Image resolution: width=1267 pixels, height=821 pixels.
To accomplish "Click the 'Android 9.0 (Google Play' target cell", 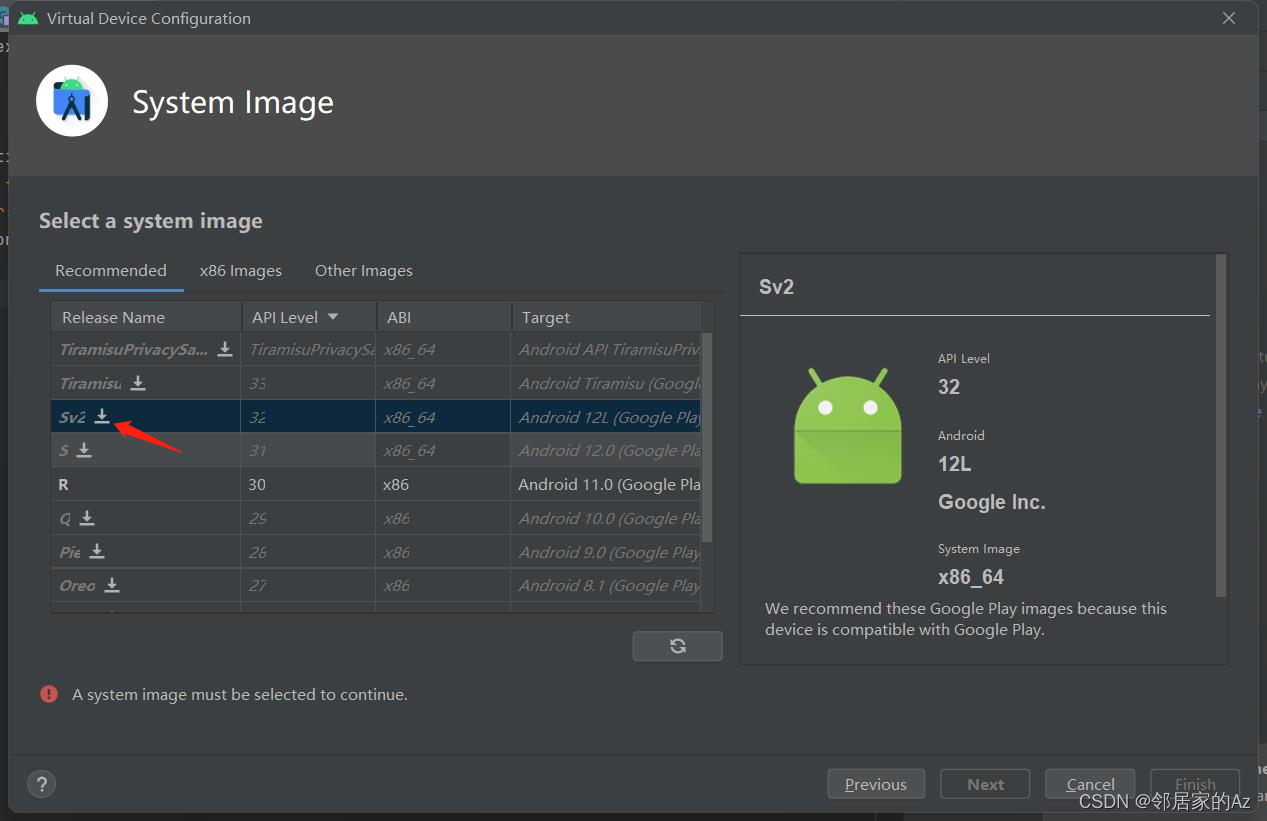I will click(606, 552).
